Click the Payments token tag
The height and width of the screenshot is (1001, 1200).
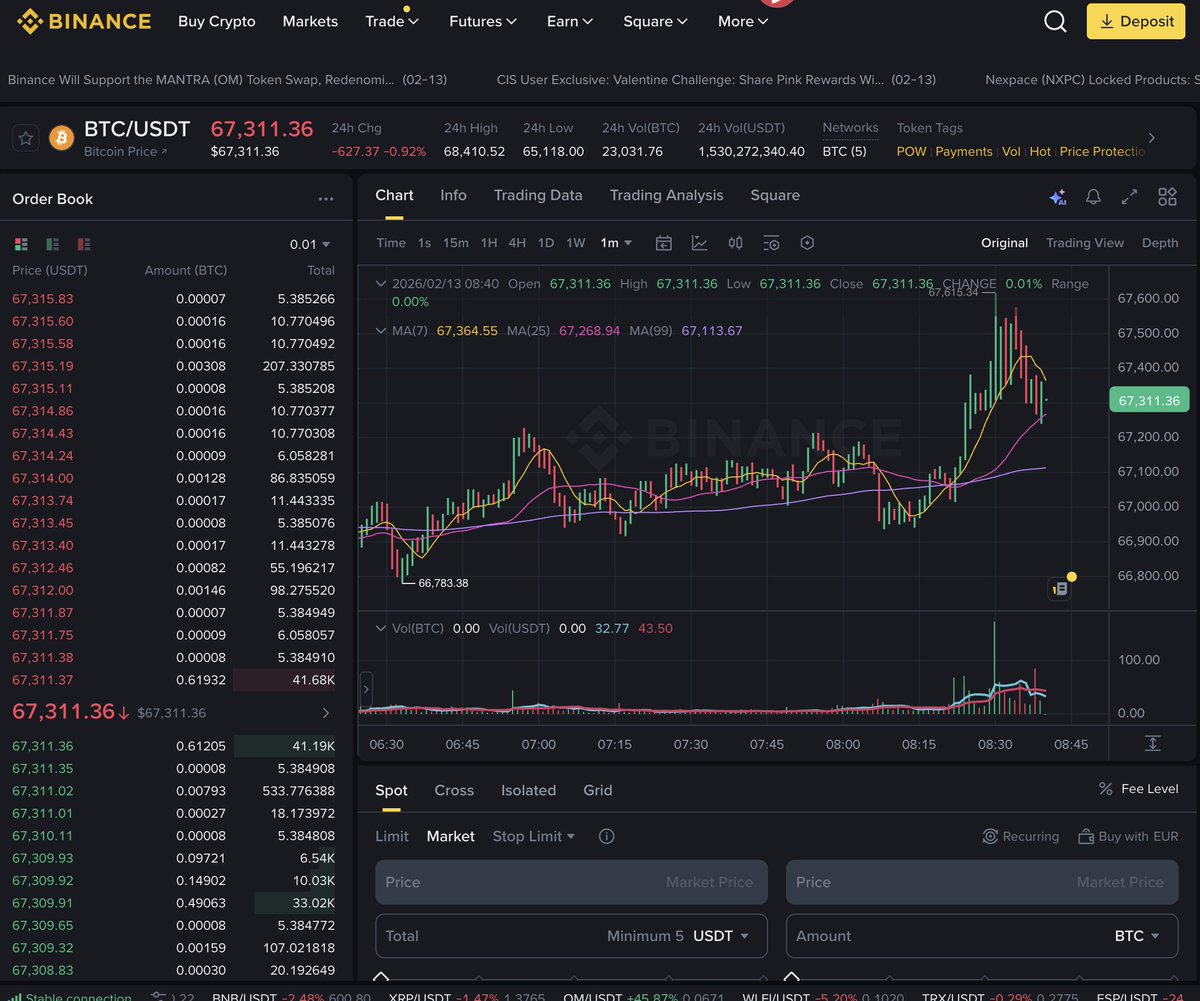tap(964, 151)
